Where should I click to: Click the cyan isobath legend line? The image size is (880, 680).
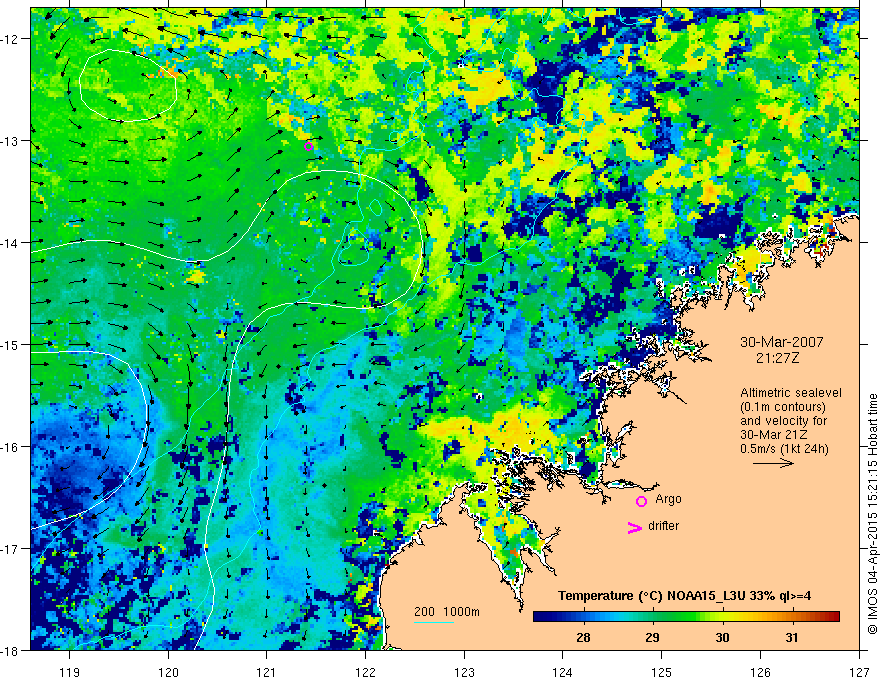(434, 622)
